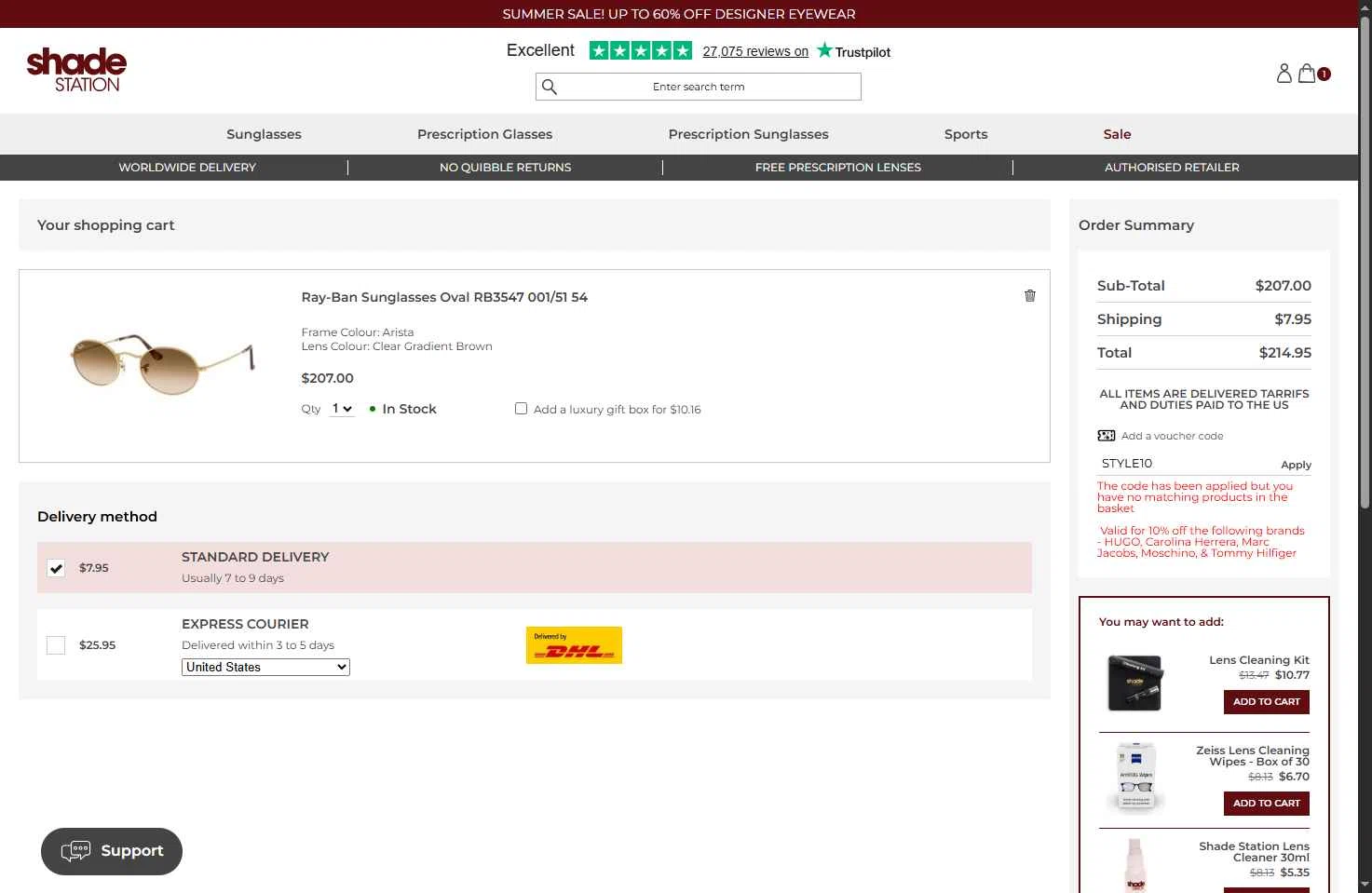Tick the luxury gift box checkbox
Viewport: 1372px width, 893px height.
[x=521, y=409]
